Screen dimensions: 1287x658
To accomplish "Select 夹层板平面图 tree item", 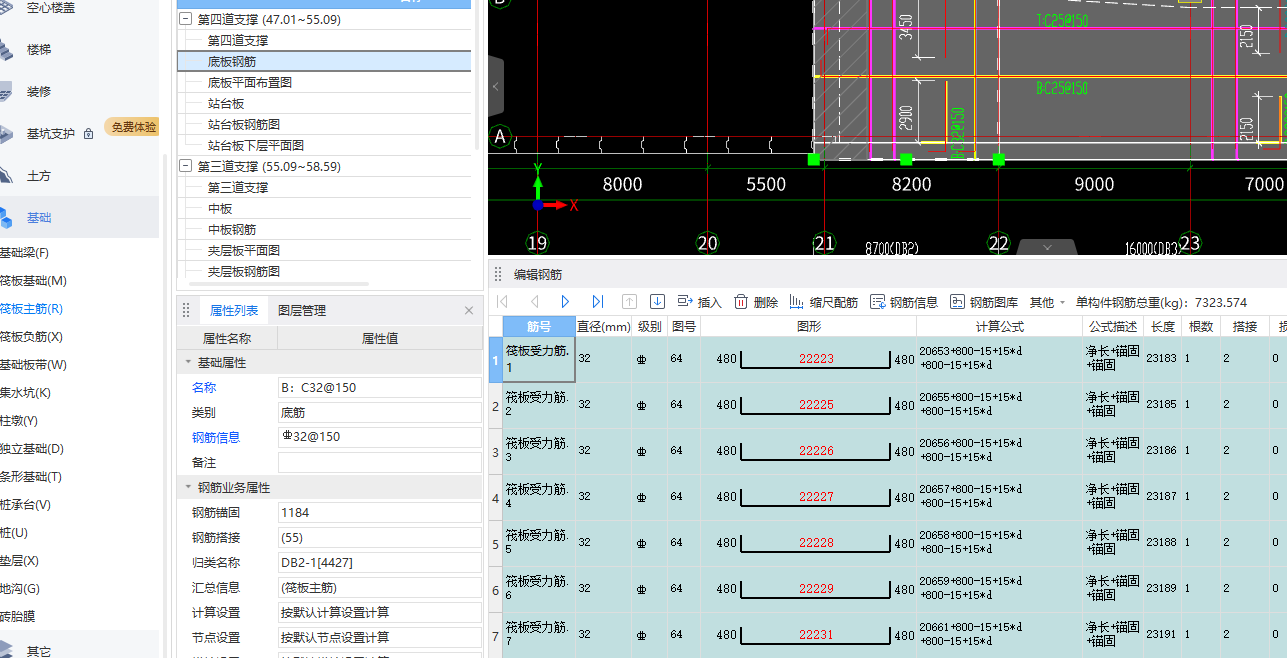I will [243, 250].
